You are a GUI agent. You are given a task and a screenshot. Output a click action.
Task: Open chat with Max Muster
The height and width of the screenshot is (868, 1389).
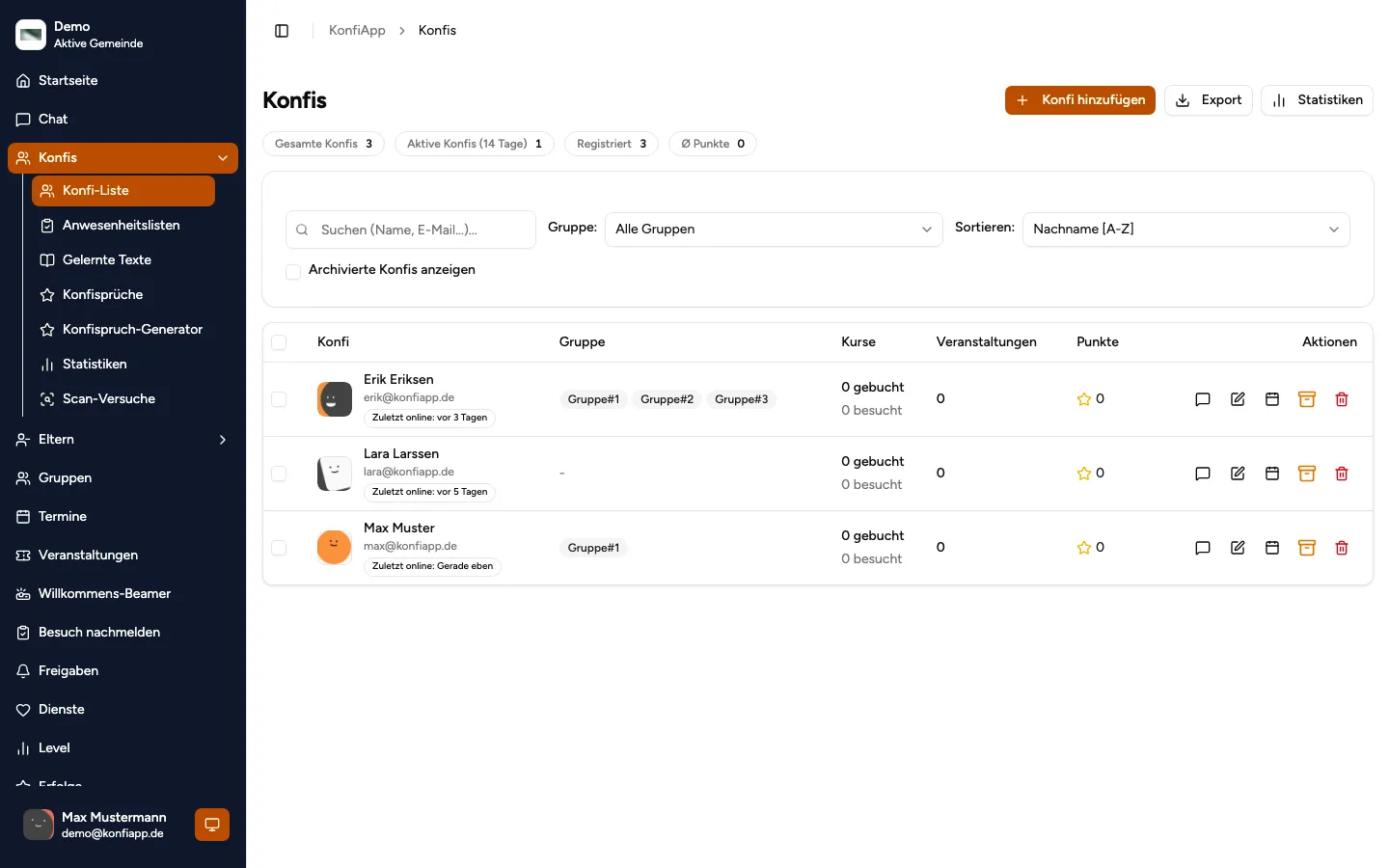click(x=1203, y=548)
